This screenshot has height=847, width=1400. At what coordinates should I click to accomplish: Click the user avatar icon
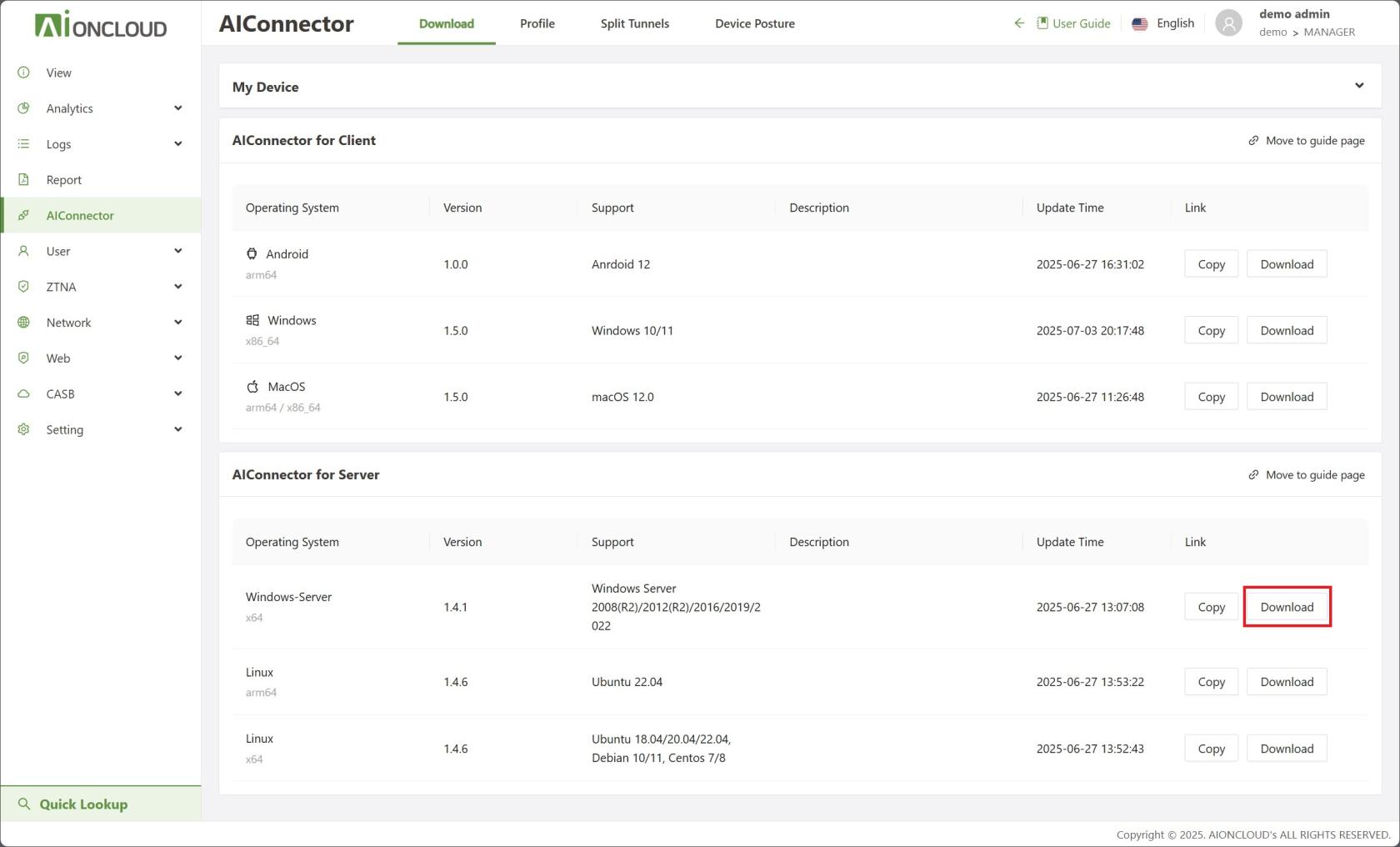[x=1228, y=23]
